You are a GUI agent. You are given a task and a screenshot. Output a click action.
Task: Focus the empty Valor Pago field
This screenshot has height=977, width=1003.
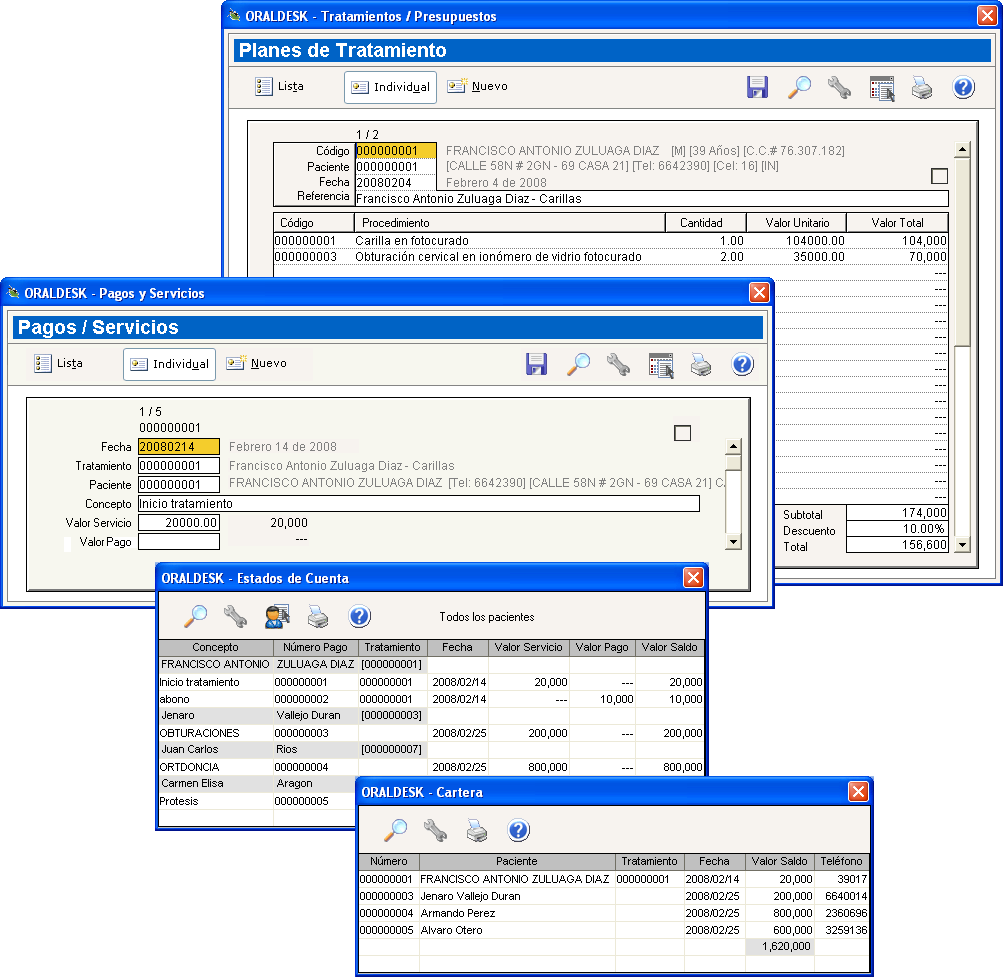coord(179,542)
